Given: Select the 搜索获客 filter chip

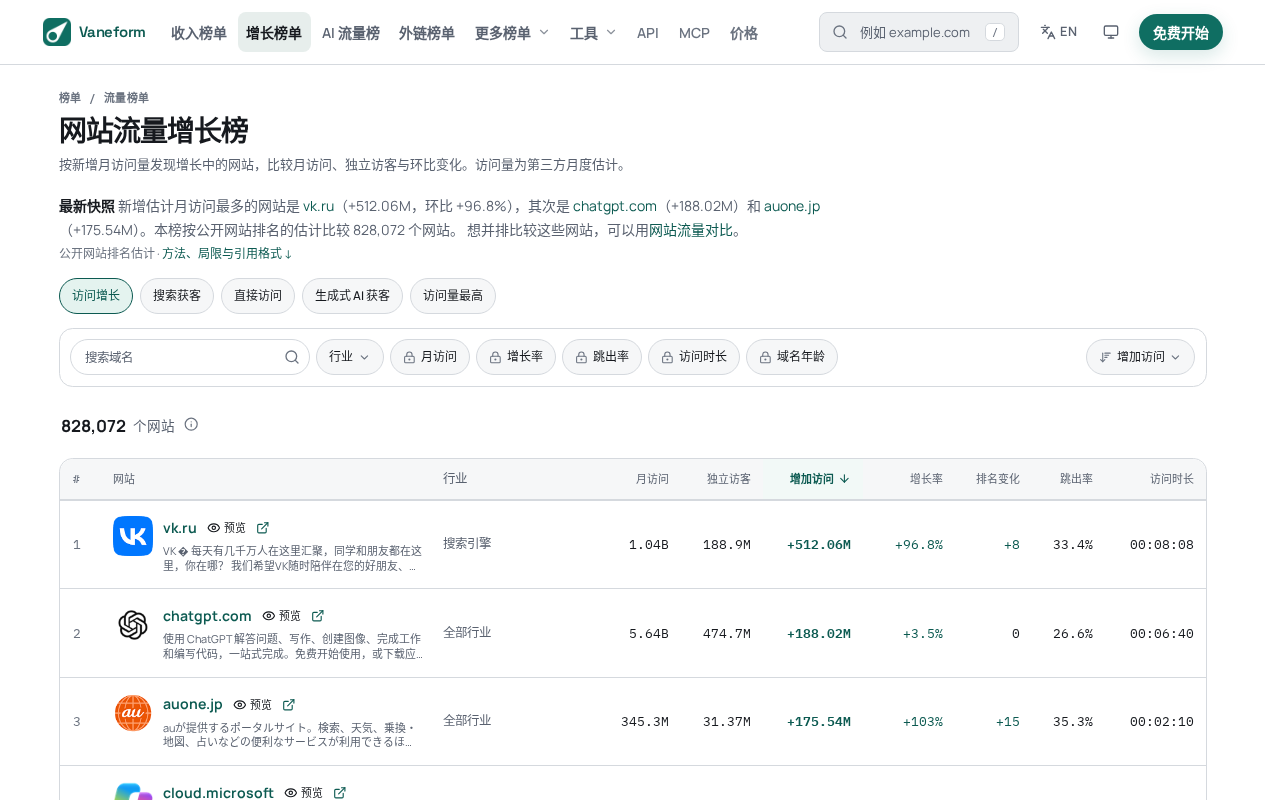Looking at the screenshot, I should click(x=177, y=296).
